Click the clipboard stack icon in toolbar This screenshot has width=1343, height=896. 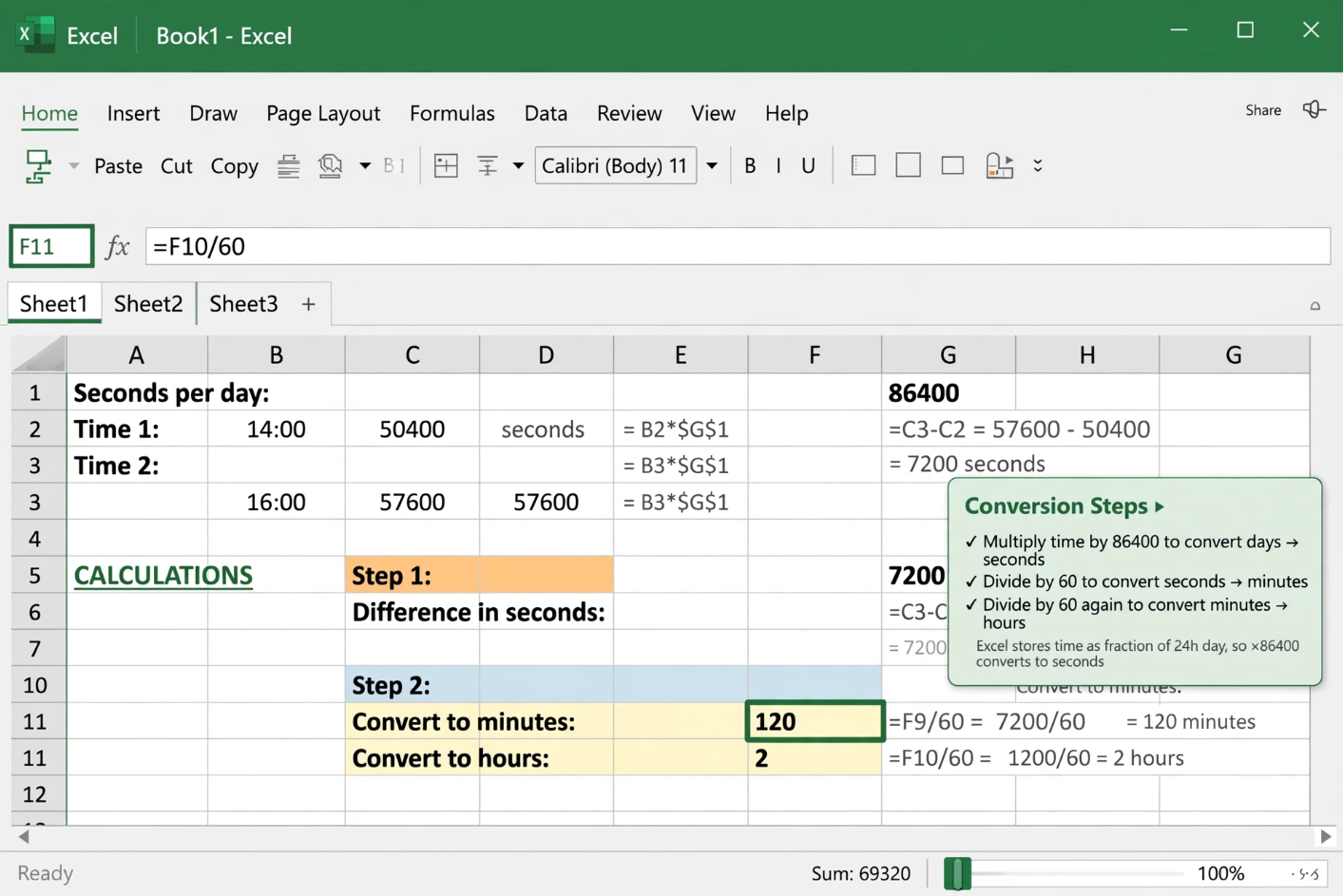coord(330,166)
